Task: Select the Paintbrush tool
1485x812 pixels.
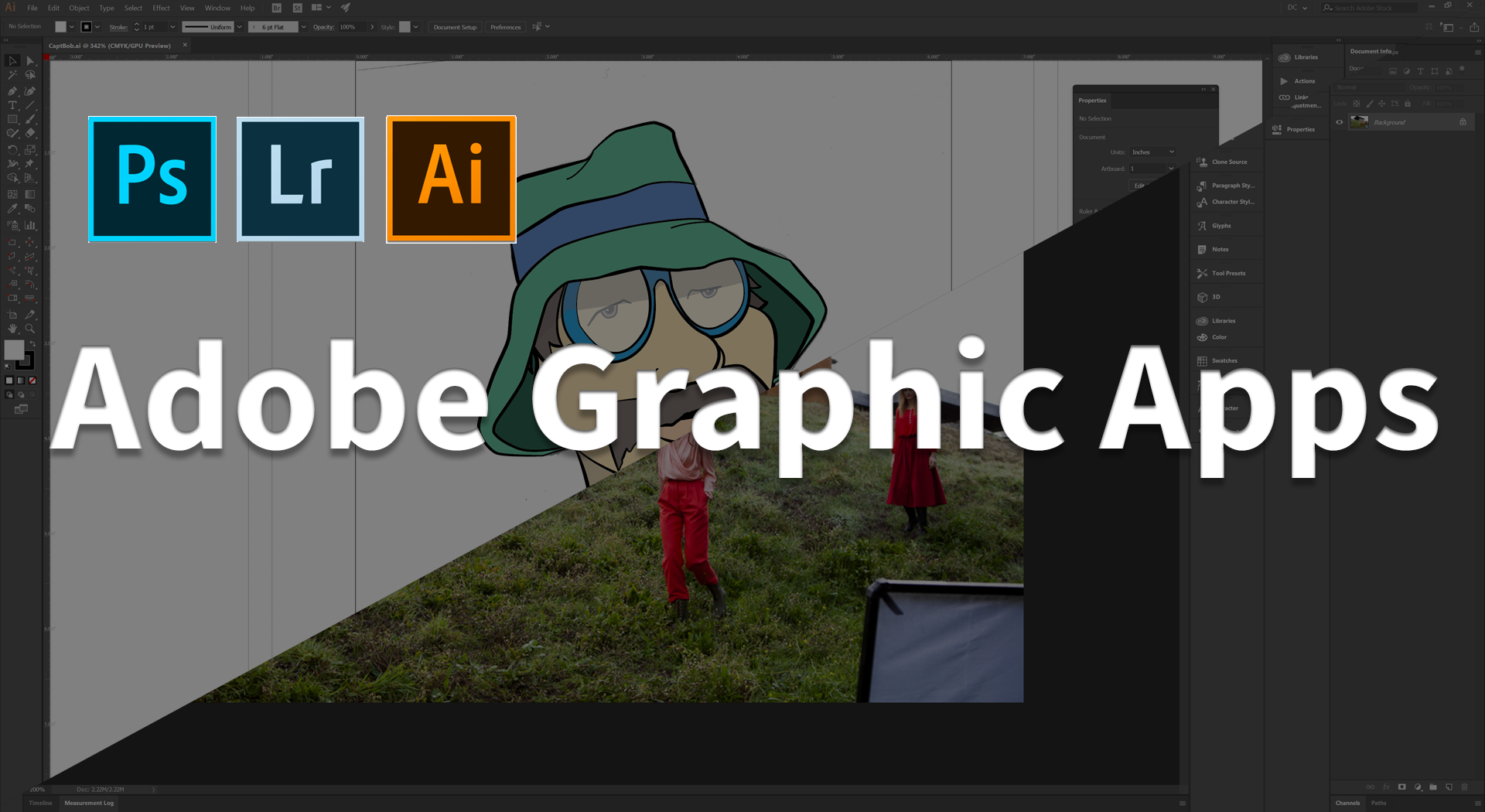Action: [x=30, y=120]
